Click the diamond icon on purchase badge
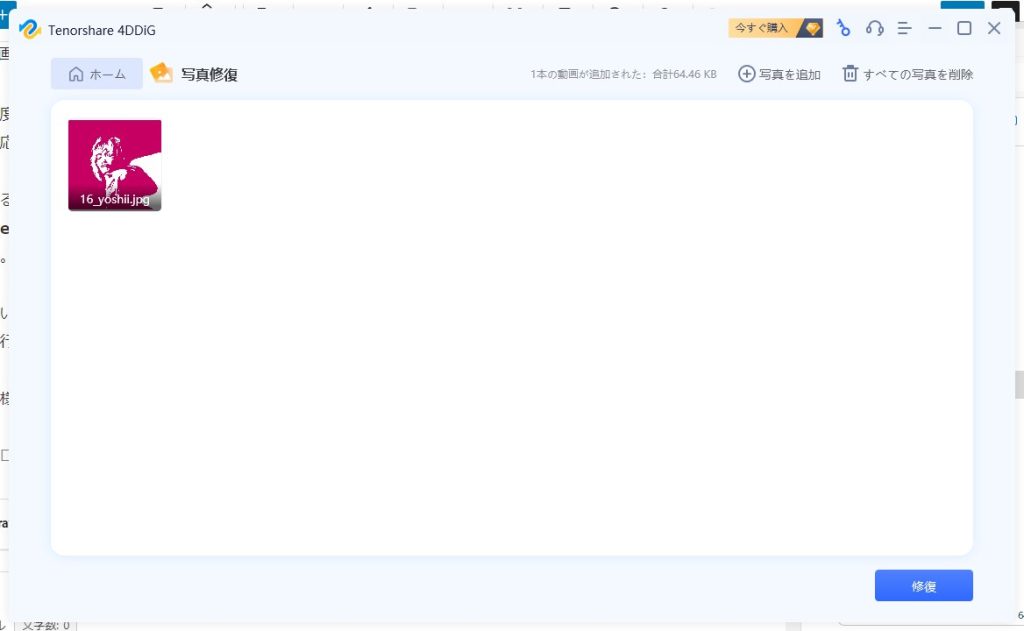 (812, 28)
